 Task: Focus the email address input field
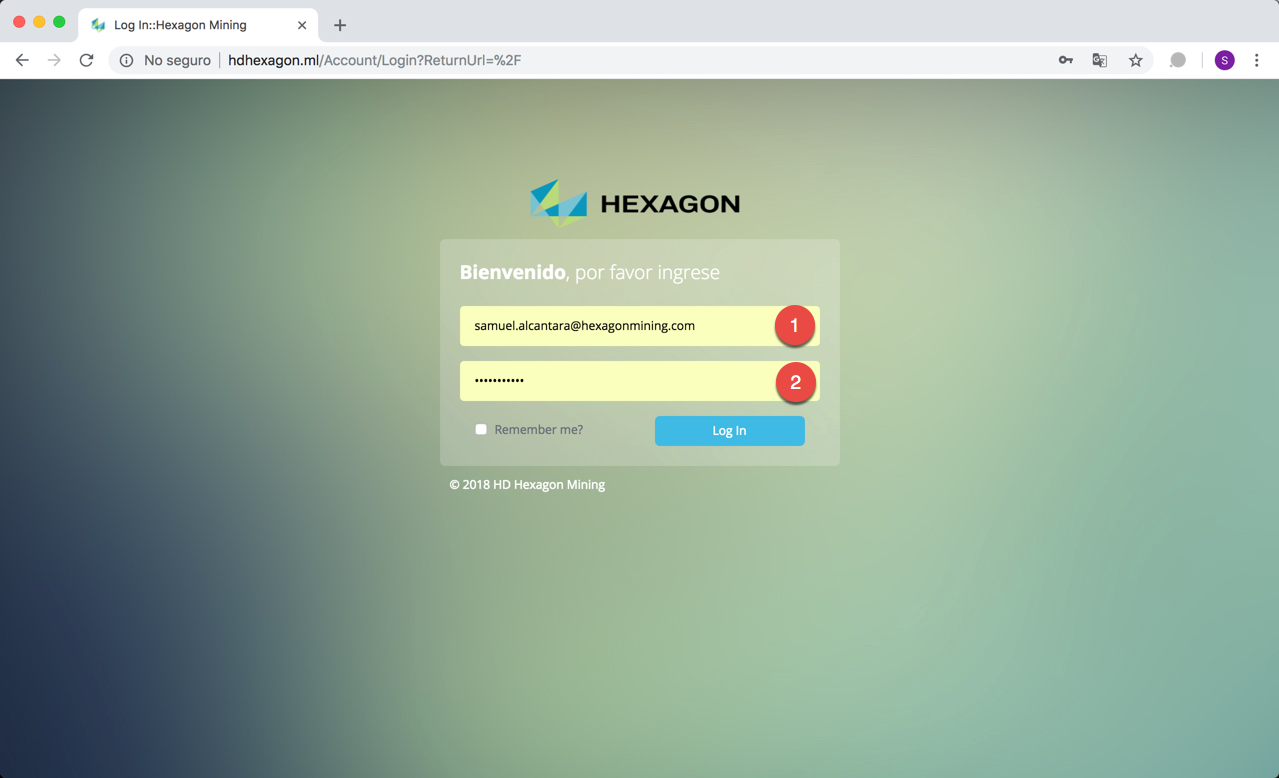(640, 326)
